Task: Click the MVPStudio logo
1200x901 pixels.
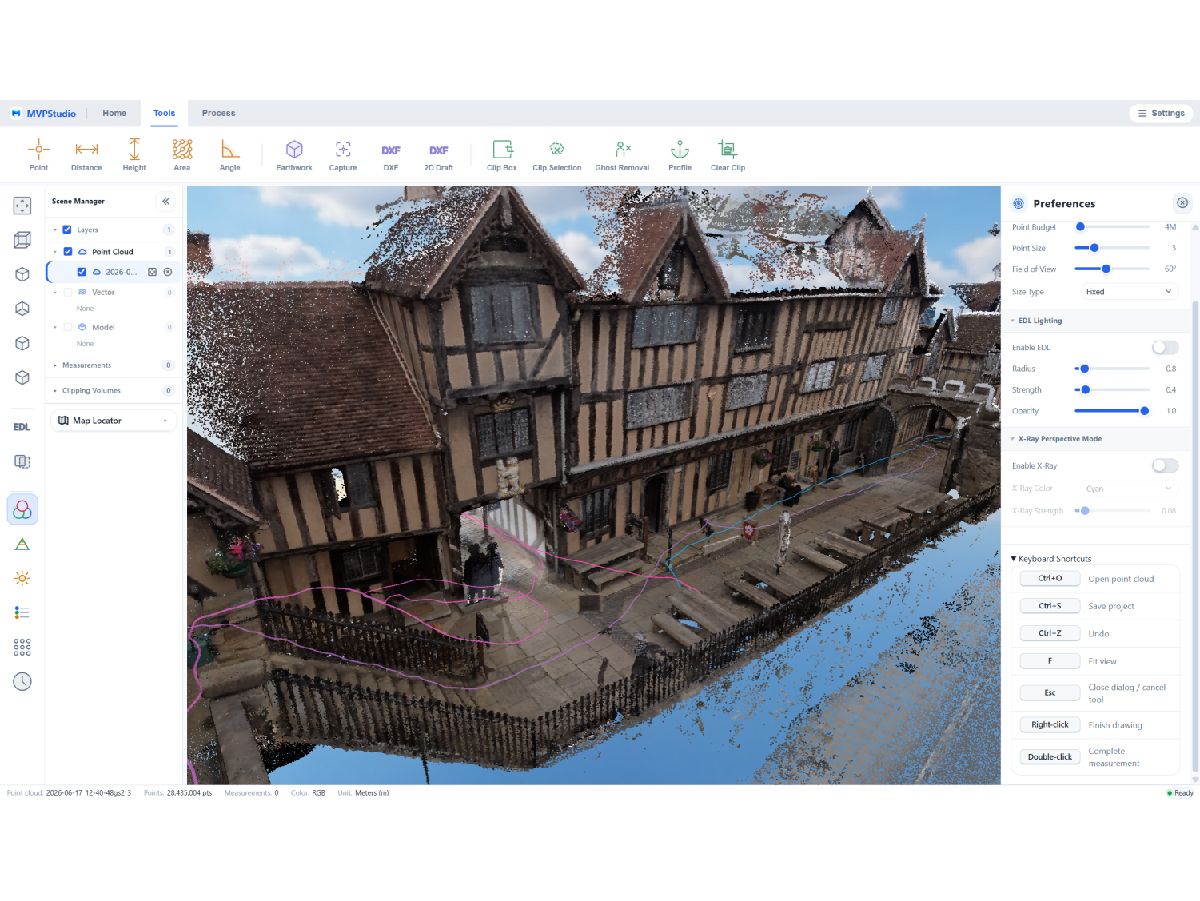Action: (x=44, y=113)
